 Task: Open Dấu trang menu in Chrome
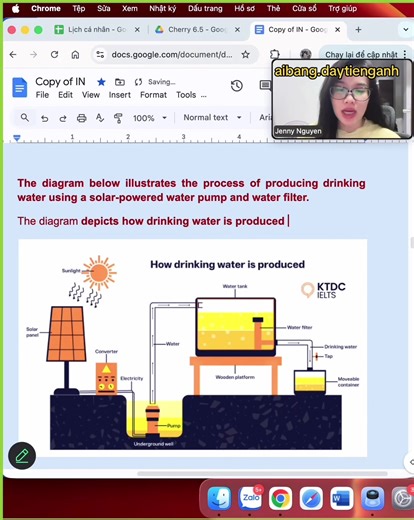coord(205,9)
